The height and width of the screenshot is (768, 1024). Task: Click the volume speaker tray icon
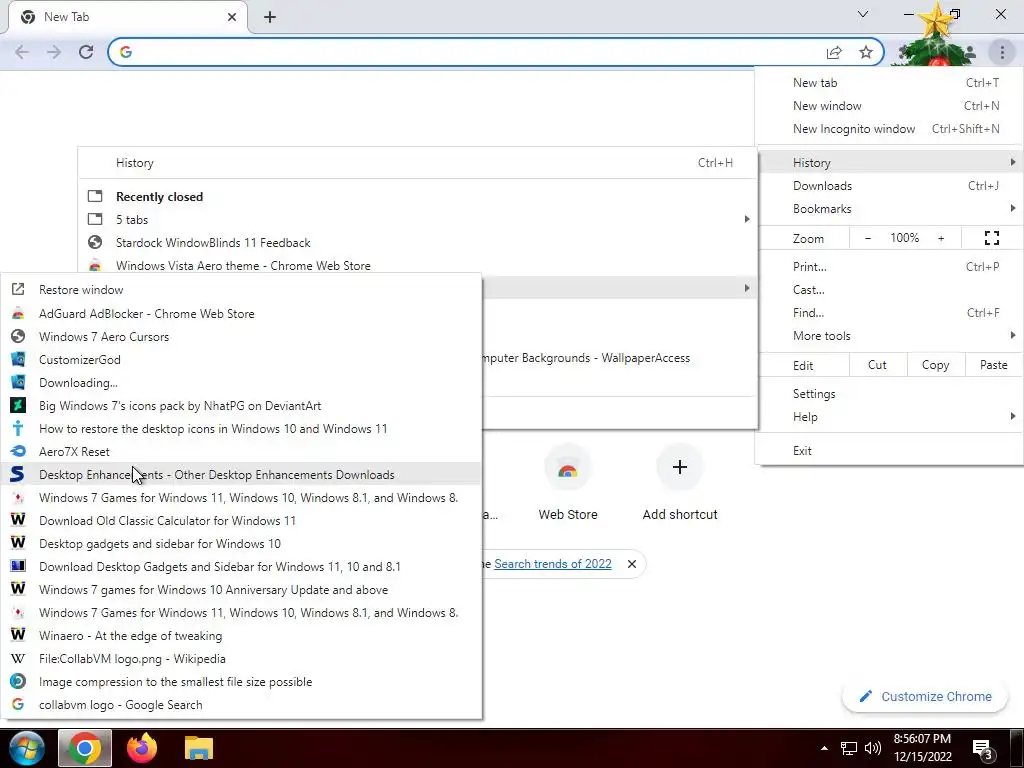(872, 748)
